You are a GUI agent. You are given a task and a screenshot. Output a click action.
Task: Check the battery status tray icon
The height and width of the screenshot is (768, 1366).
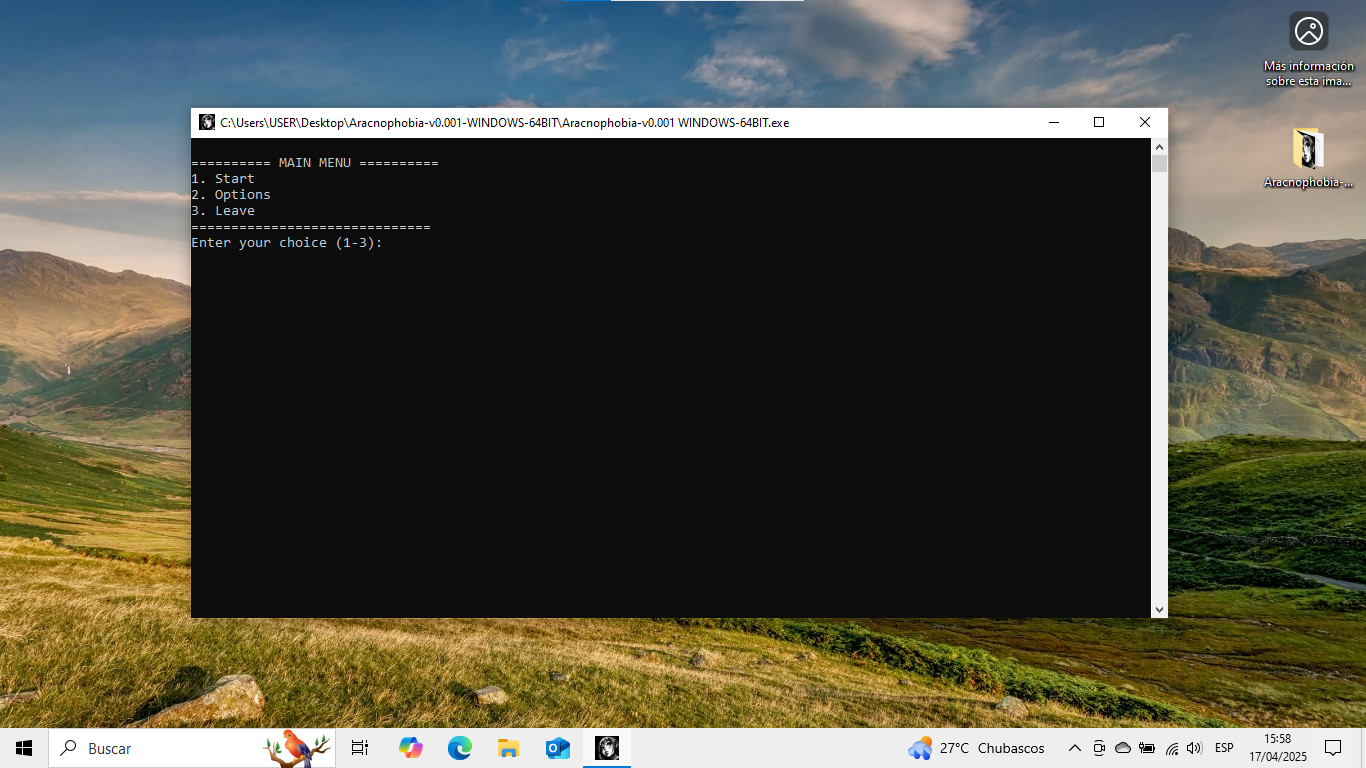click(1147, 748)
